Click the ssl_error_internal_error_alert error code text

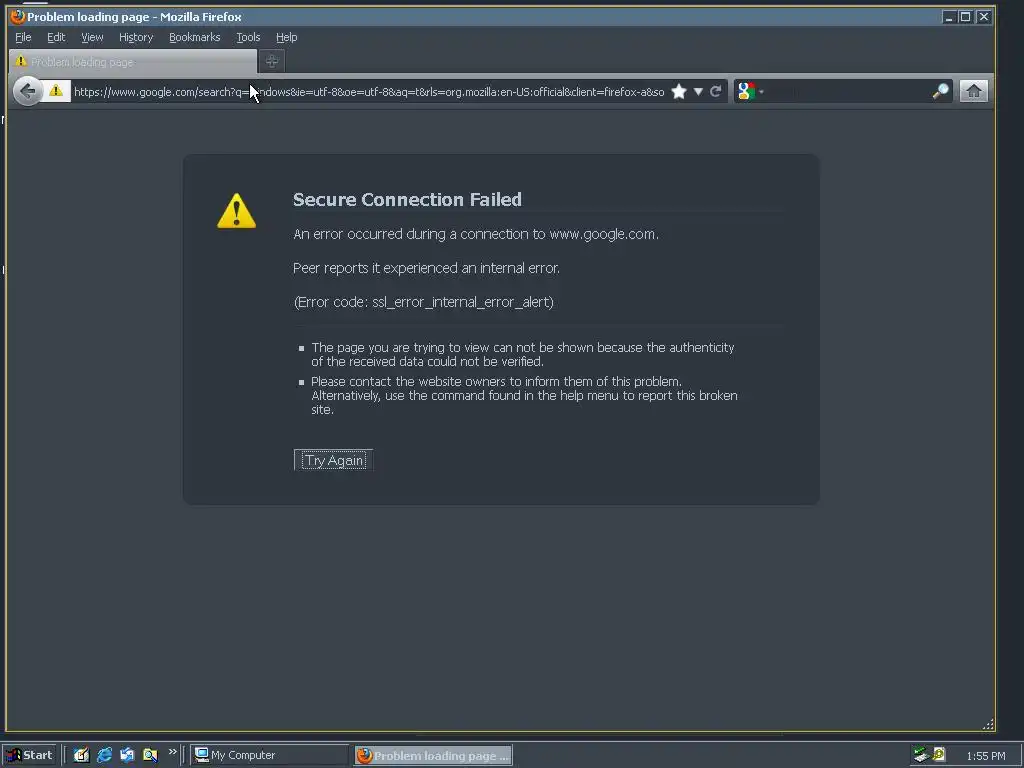(462, 302)
